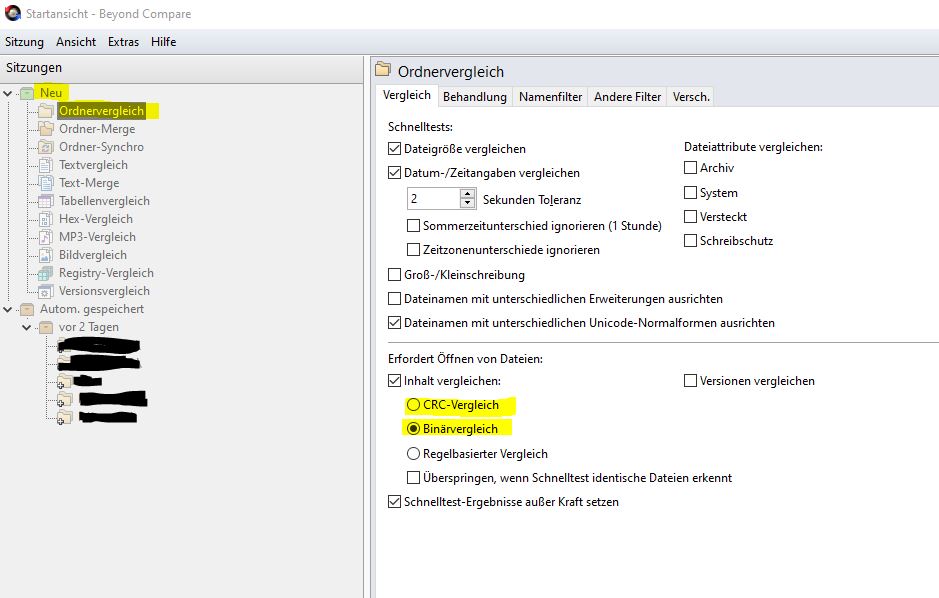The height and width of the screenshot is (598, 939).
Task: Toggle Datum-/Zeitangaben vergleichen checkbox
Action: click(x=394, y=172)
